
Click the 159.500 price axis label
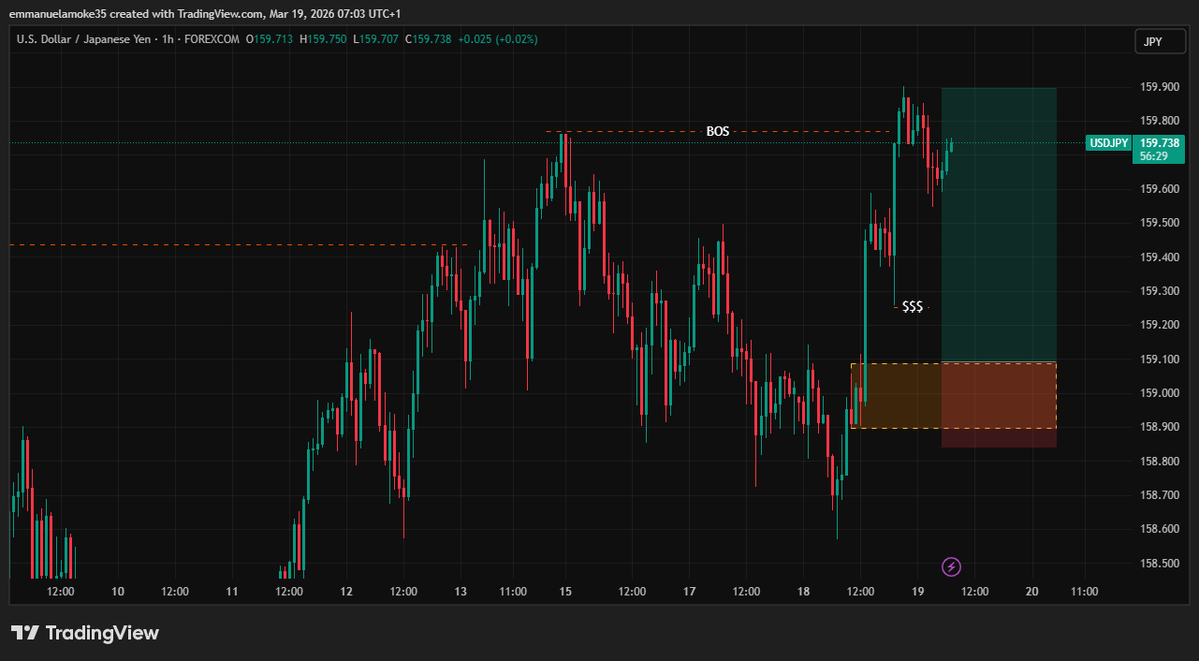(x=1158, y=223)
